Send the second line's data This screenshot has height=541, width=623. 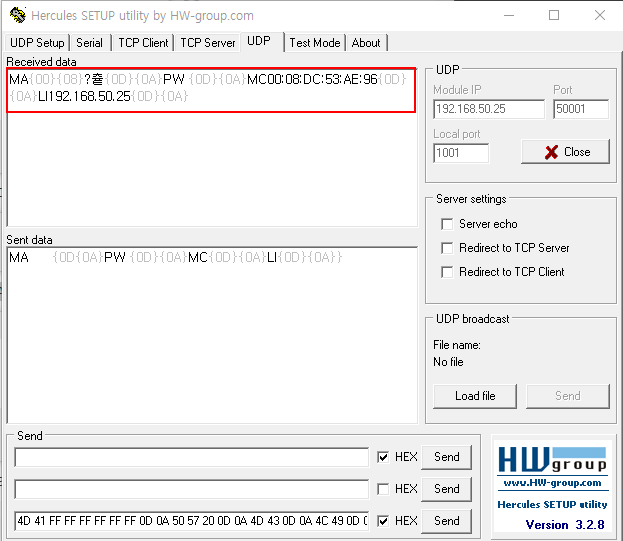pyautogui.click(x=447, y=489)
